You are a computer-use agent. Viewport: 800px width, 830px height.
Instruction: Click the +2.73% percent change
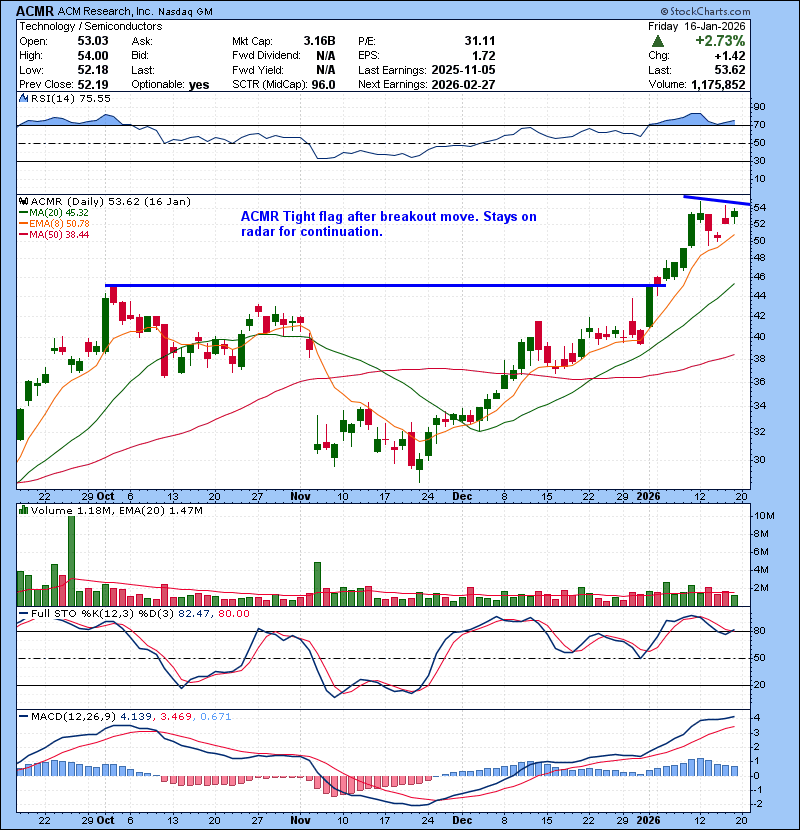pyautogui.click(x=720, y=41)
